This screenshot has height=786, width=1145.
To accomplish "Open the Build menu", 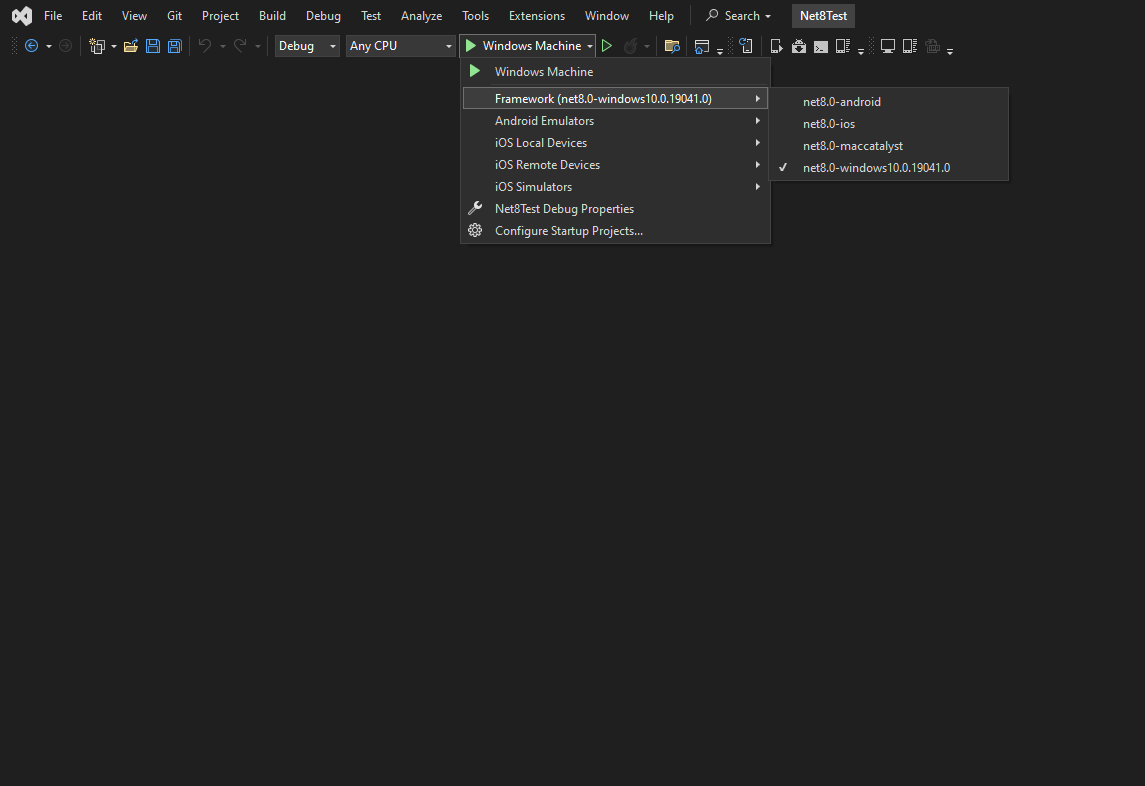I will tap(272, 15).
